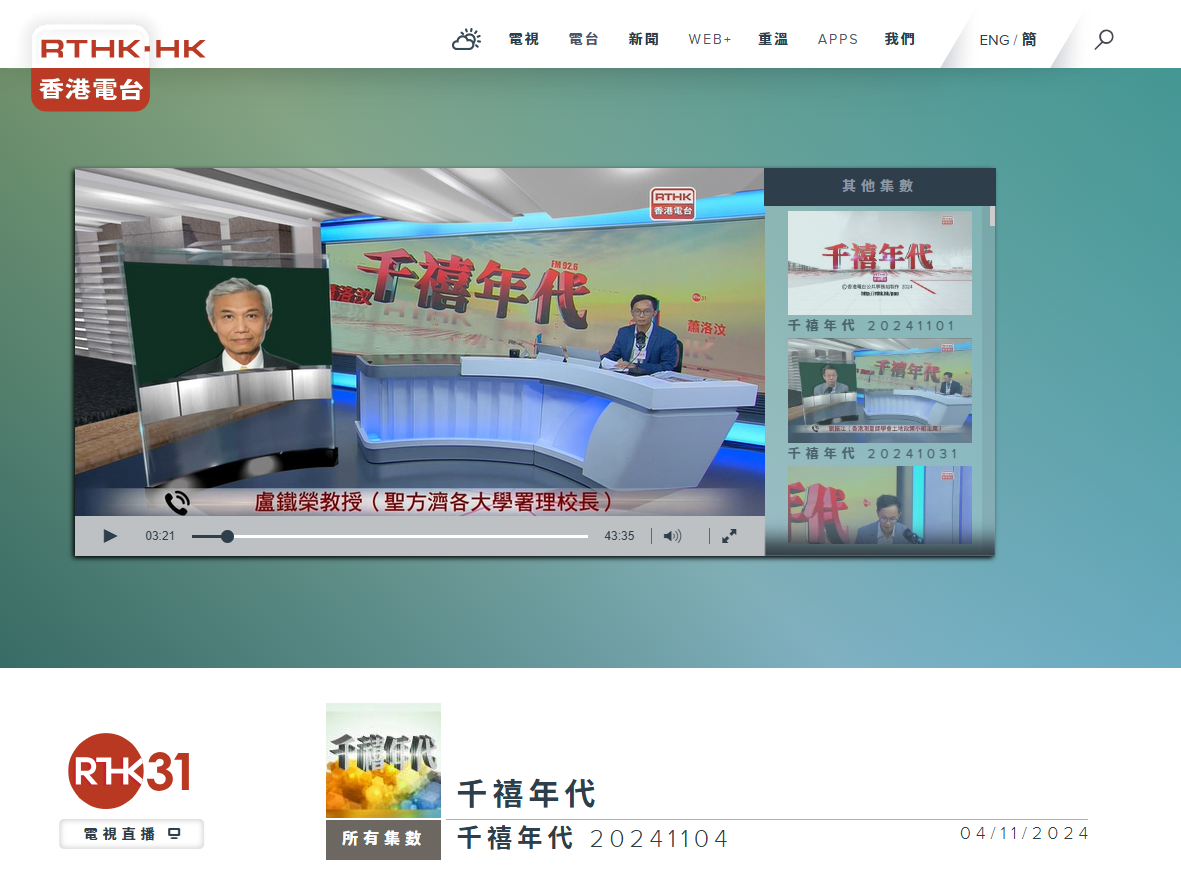Viewport: 1181px width, 896px height.
Task: Seek using the video progress slider
Action: tap(389, 536)
